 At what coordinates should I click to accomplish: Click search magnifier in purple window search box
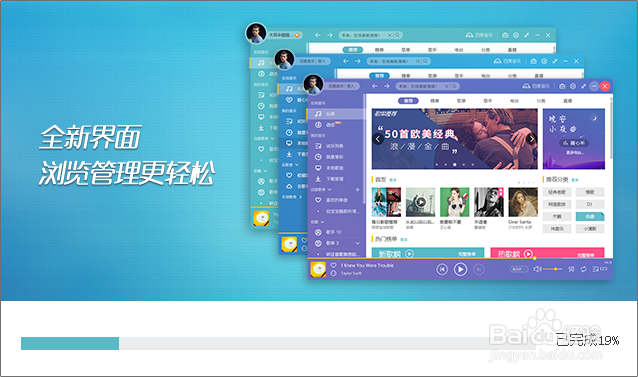tap(454, 86)
